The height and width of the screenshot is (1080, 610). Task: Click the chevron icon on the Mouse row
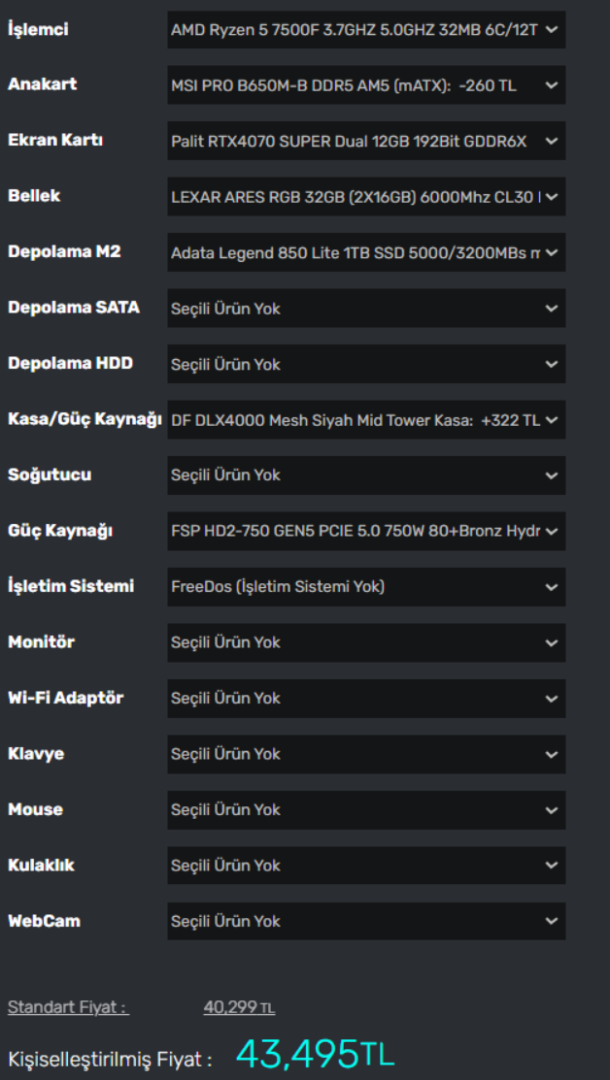[x=551, y=810]
